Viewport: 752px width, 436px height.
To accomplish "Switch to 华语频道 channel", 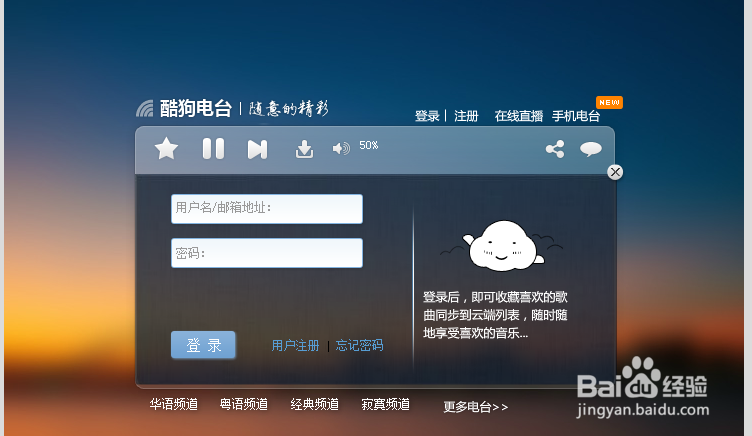I will pos(174,404).
